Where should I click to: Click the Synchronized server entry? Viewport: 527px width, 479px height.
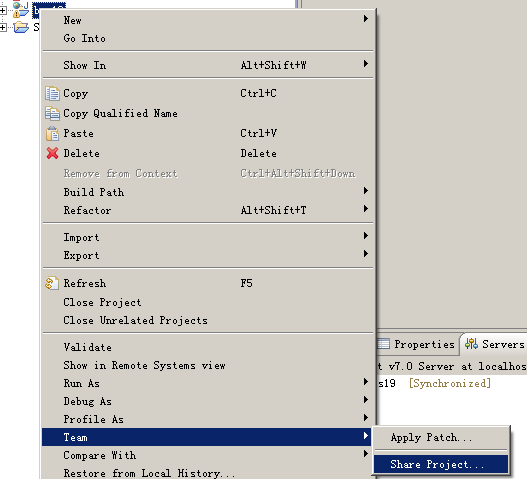coord(450,383)
